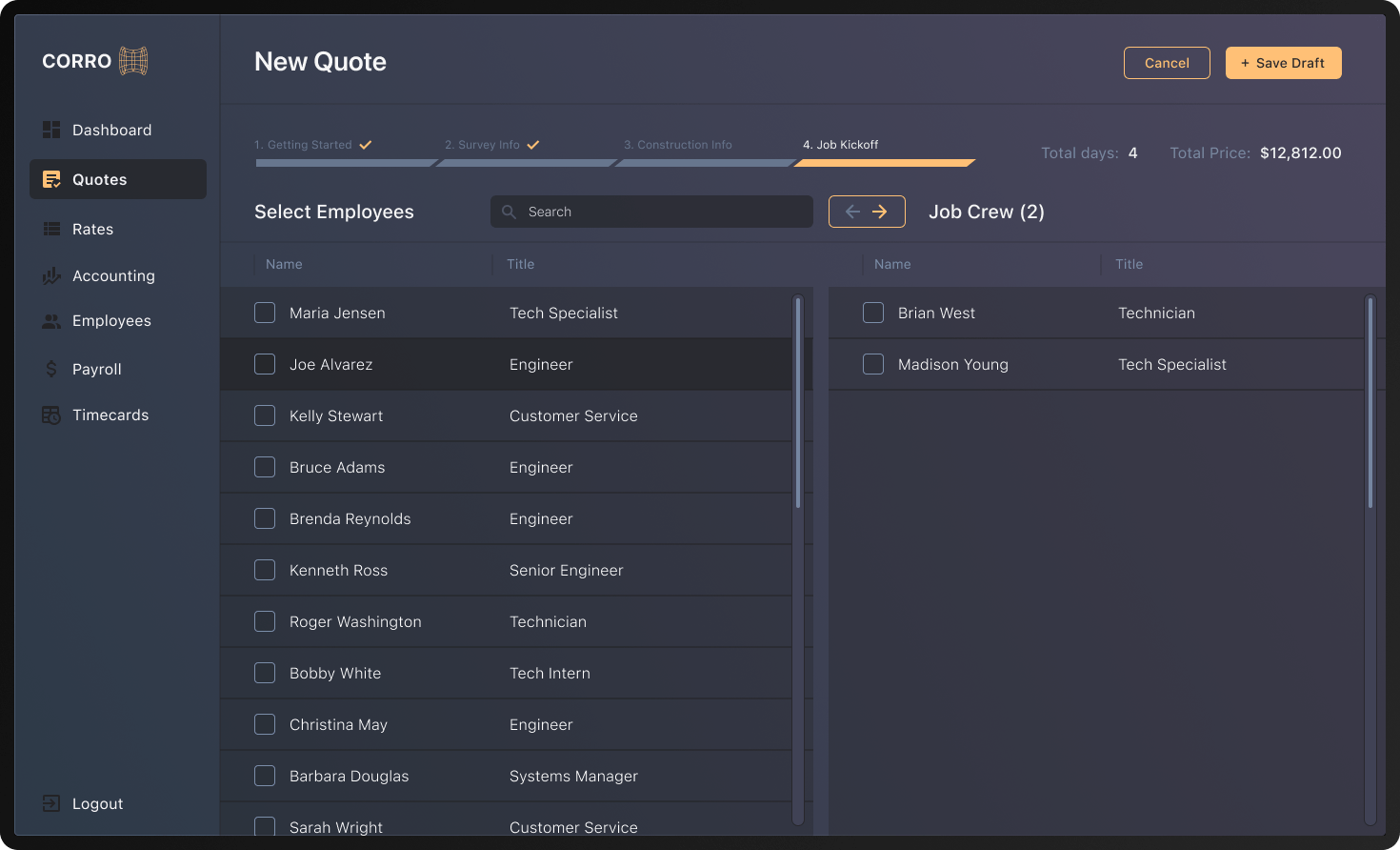Click the Quotes icon in sidebar

51,179
